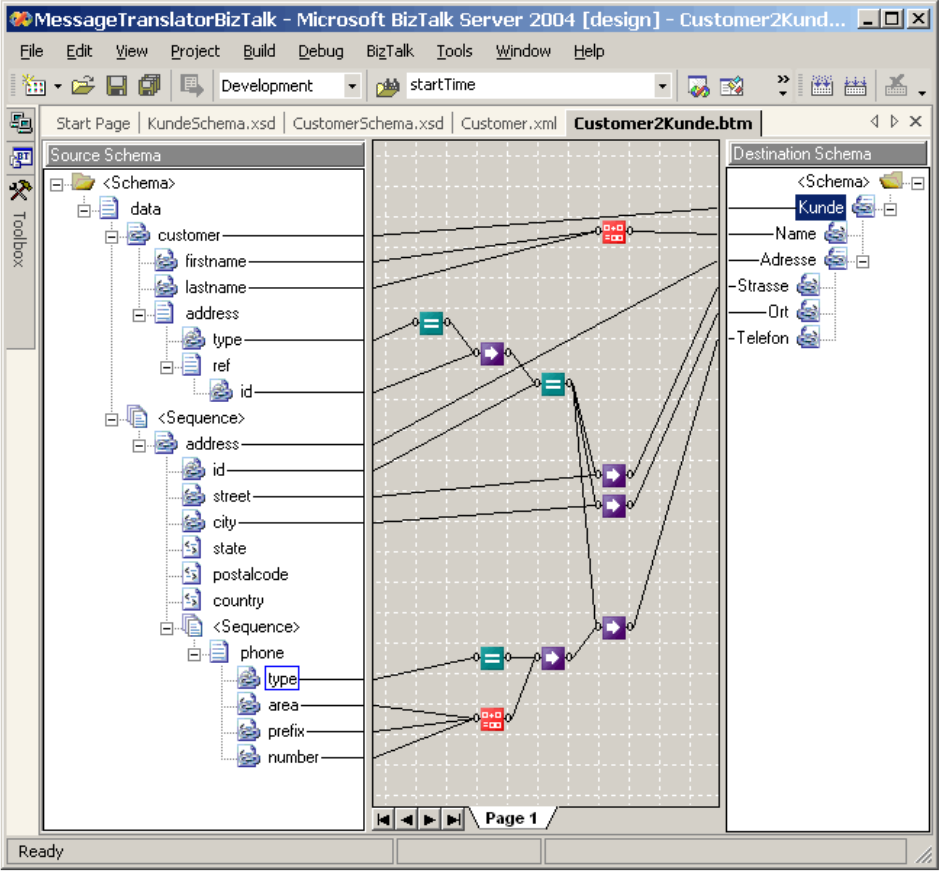Click the red concatenate functoid near Name
Image resolution: width=939 pixels, height=871 pixels.
coord(613,231)
